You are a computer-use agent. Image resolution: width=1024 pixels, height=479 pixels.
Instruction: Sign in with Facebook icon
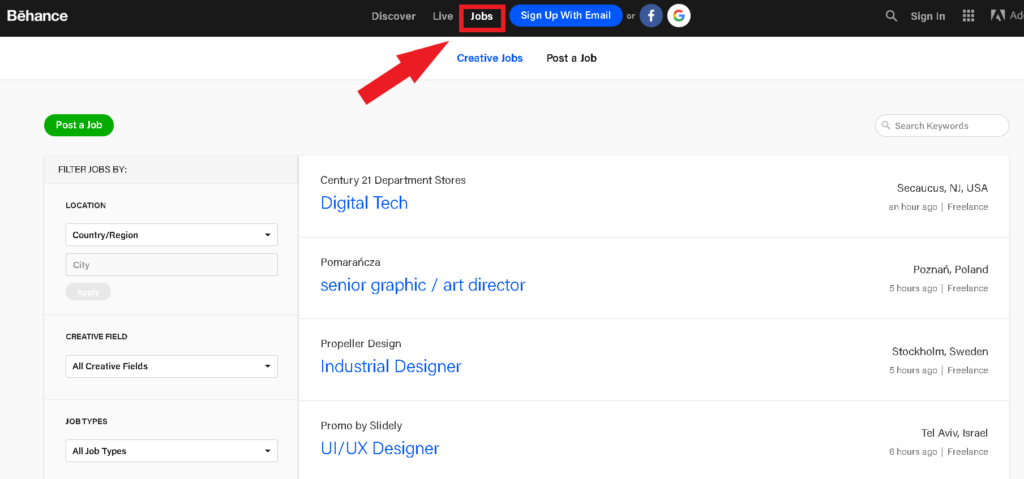pos(651,16)
